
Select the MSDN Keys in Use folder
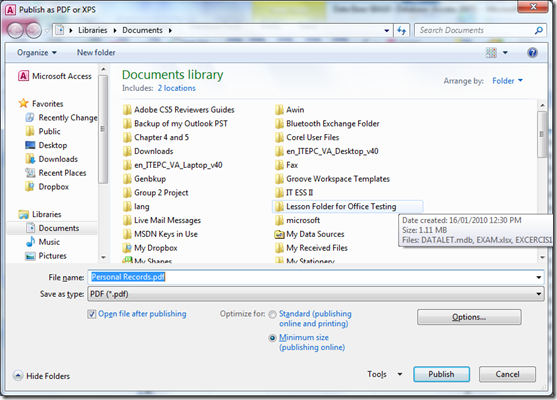pos(160,234)
